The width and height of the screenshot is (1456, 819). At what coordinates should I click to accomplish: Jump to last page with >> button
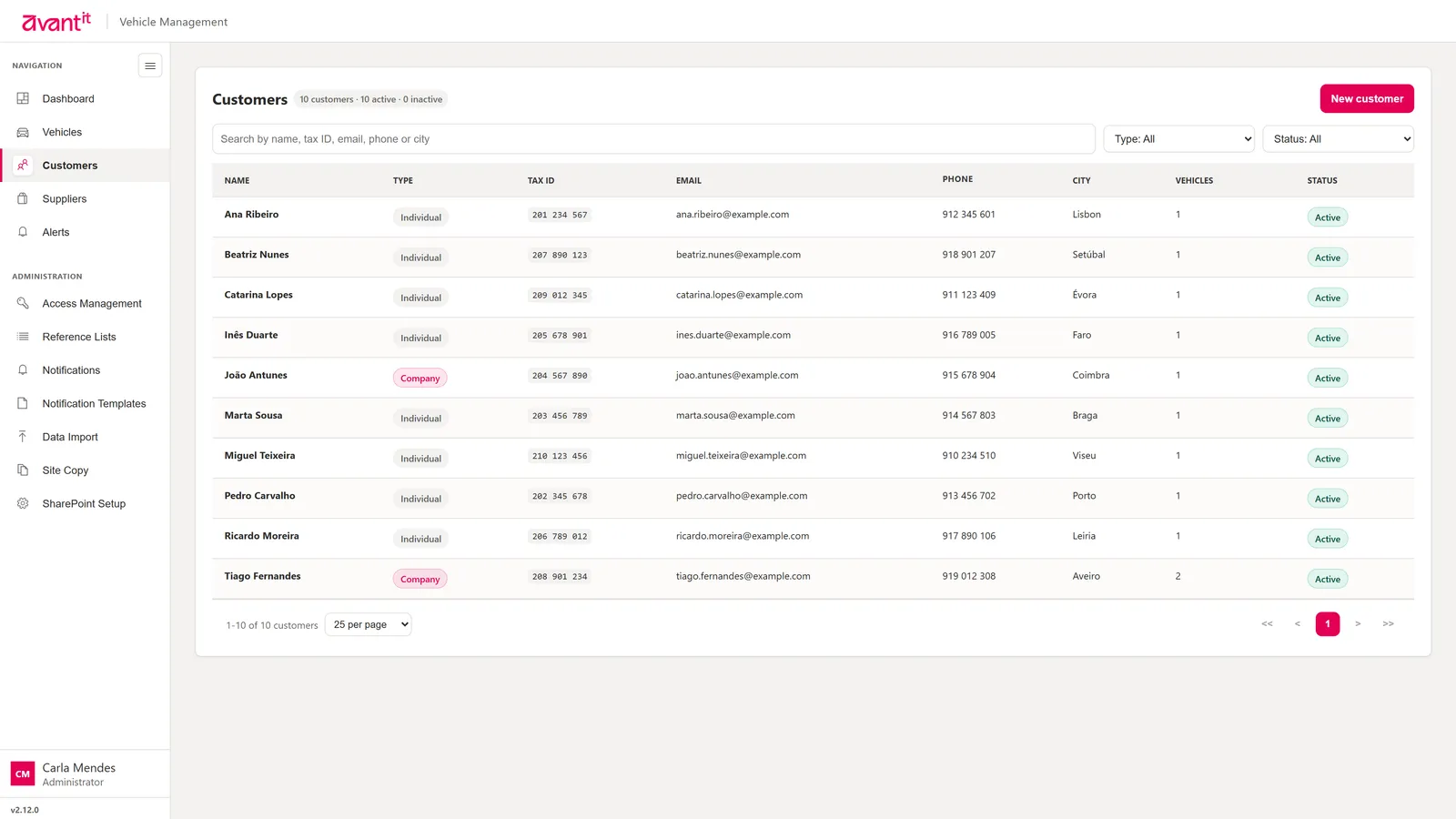point(1388,624)
